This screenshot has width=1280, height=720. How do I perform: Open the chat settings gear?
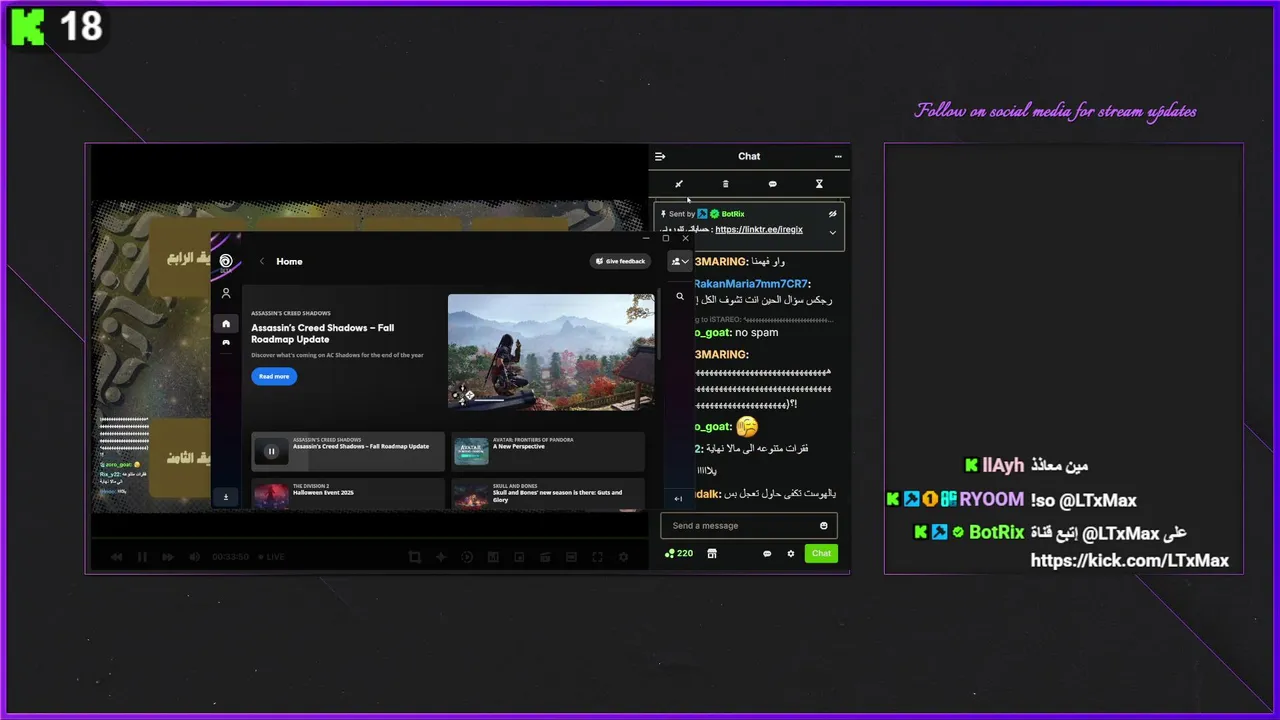(791, 553)
